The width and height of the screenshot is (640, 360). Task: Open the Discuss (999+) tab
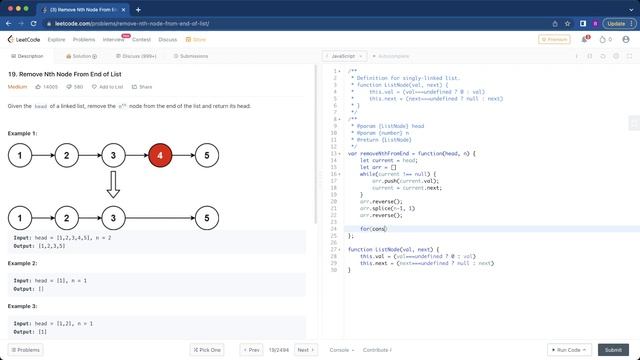pyautogui.click(x=136, y=56)
